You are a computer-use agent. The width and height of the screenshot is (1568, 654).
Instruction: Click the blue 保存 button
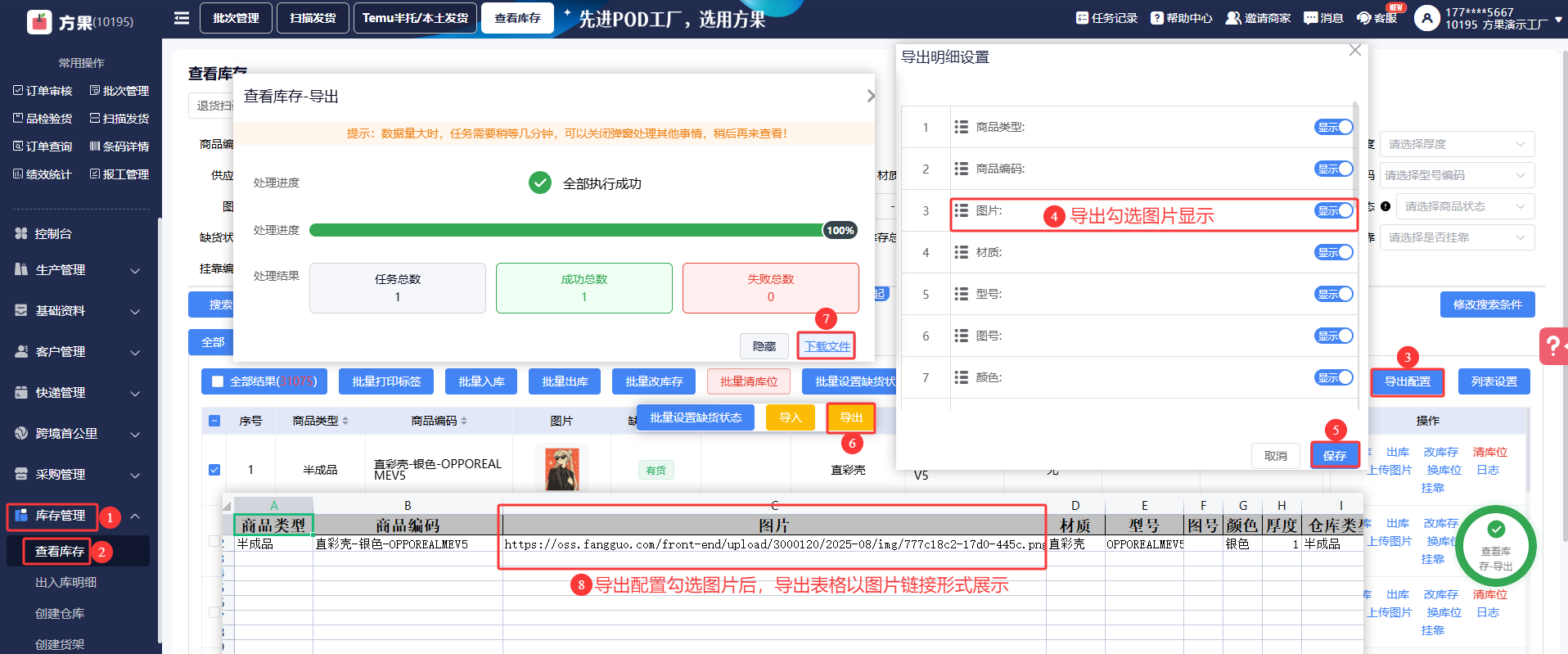(1335, 456)
